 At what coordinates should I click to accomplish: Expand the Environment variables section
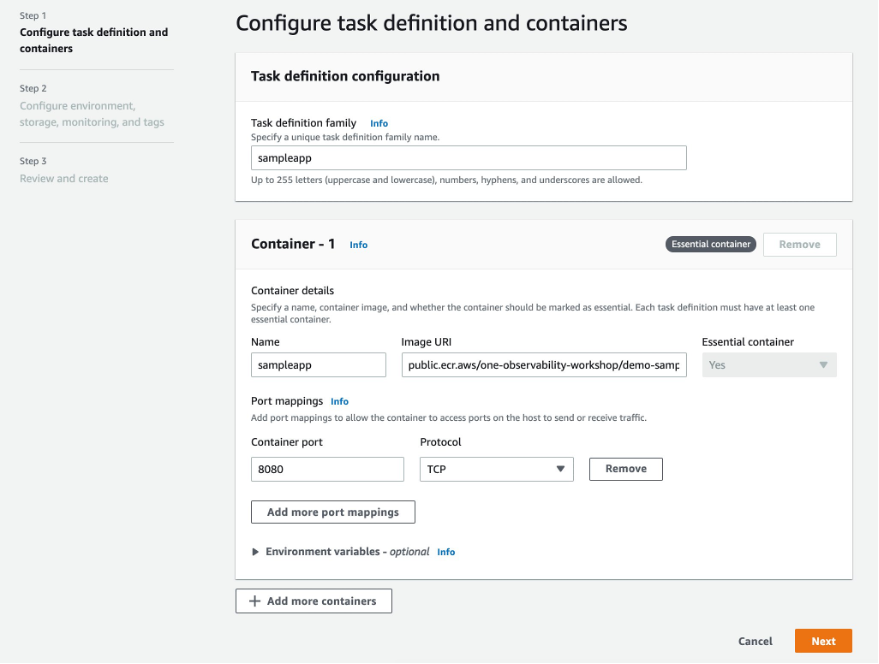tap(254, 551)
